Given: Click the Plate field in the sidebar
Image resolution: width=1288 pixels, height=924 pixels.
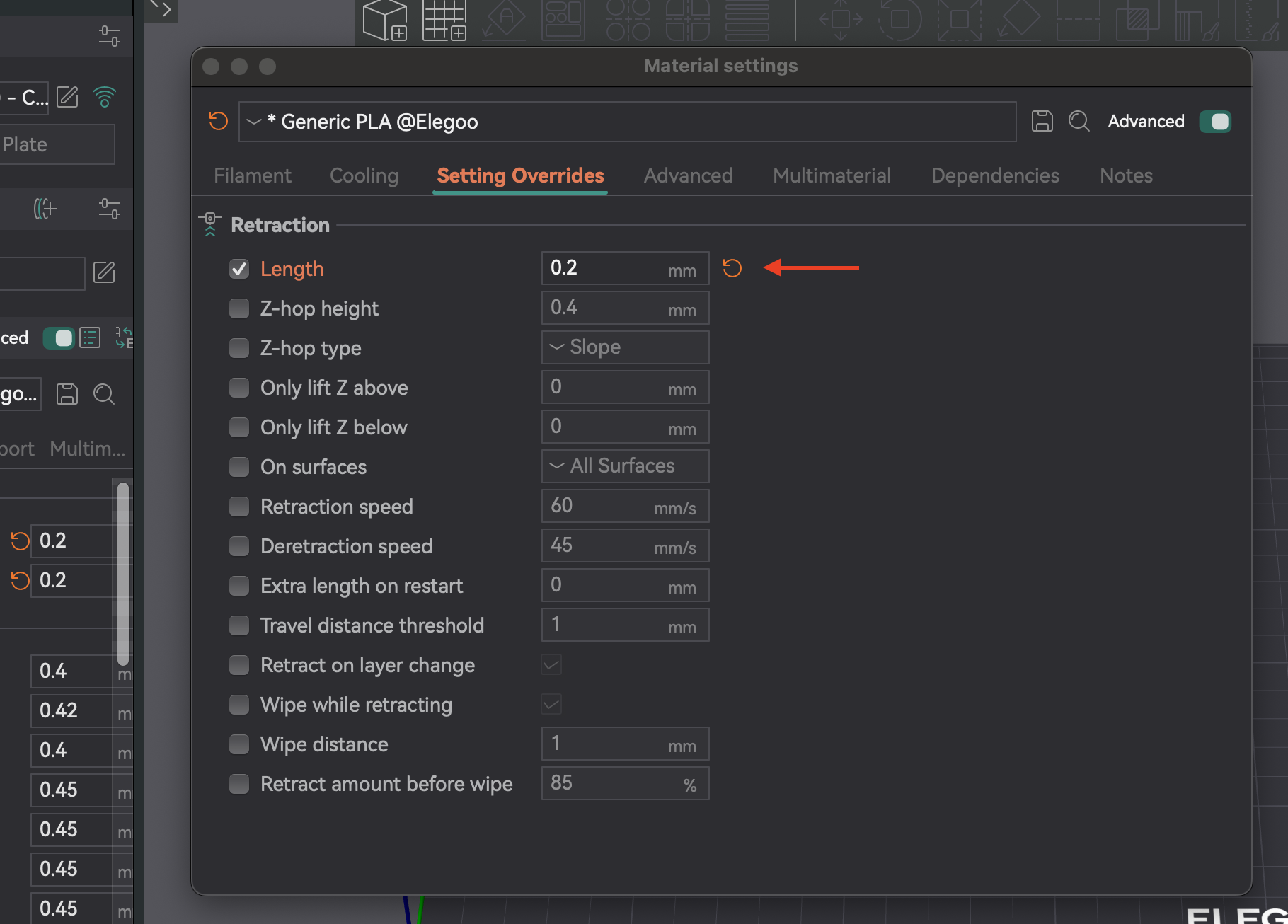Looking at the screenshot, I should coord(57,144).
